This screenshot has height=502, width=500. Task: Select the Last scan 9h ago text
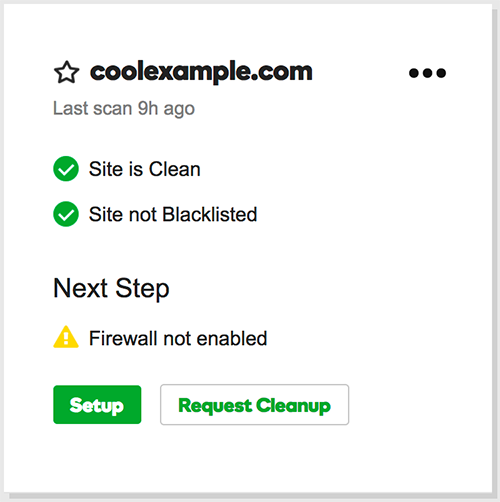[124, 109]
